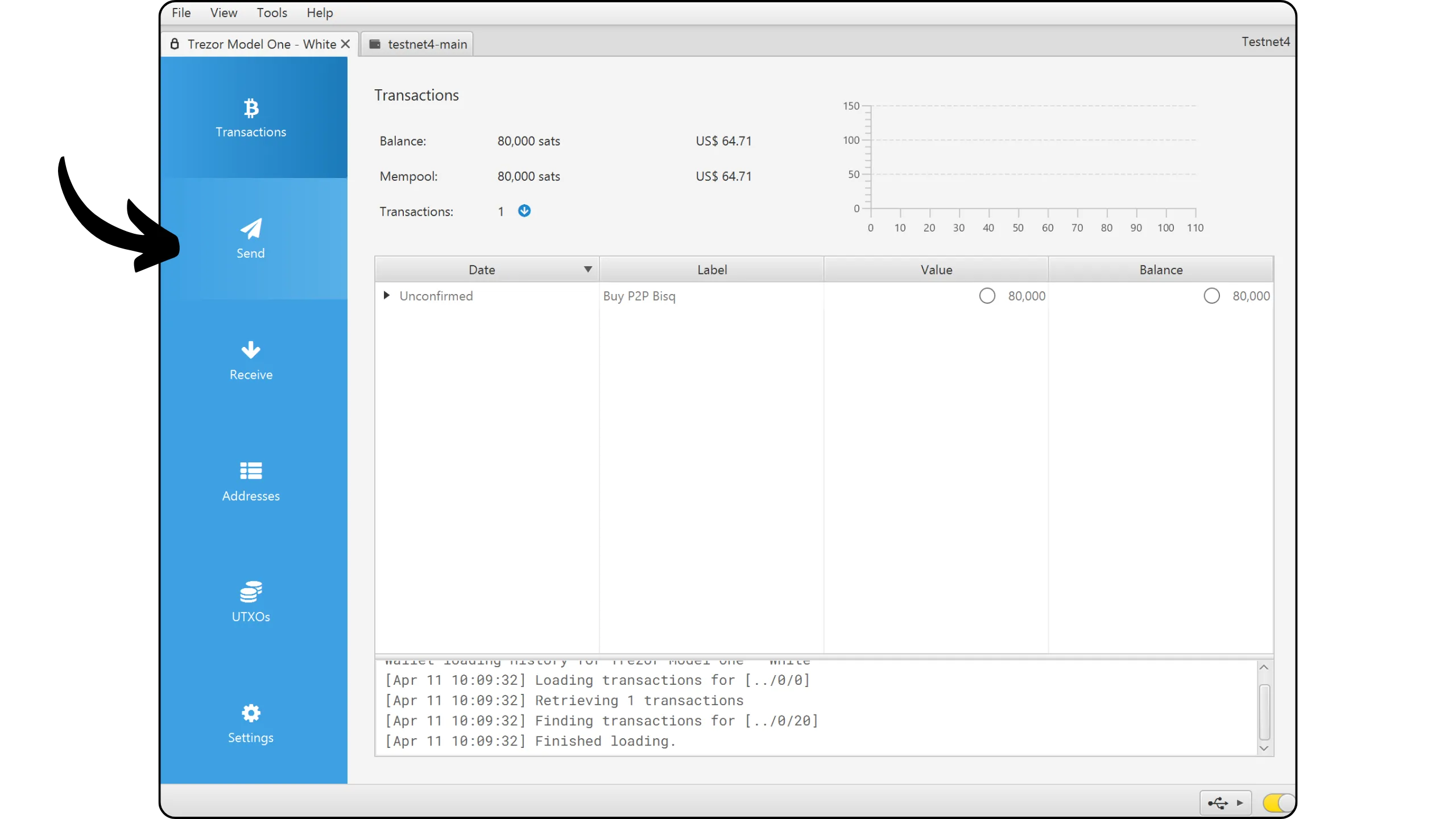Expand the Unconfirmed transaction row

tap(386, 295)
